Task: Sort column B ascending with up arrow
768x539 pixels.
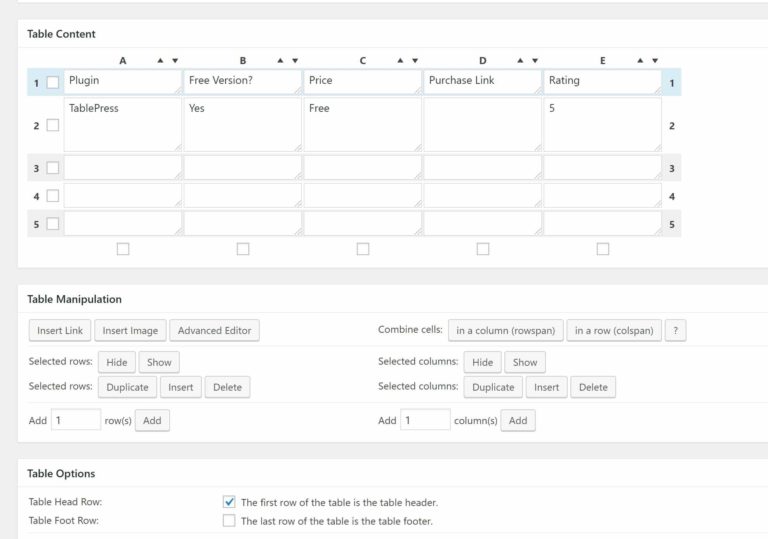Action: click(x=280, y=61)
